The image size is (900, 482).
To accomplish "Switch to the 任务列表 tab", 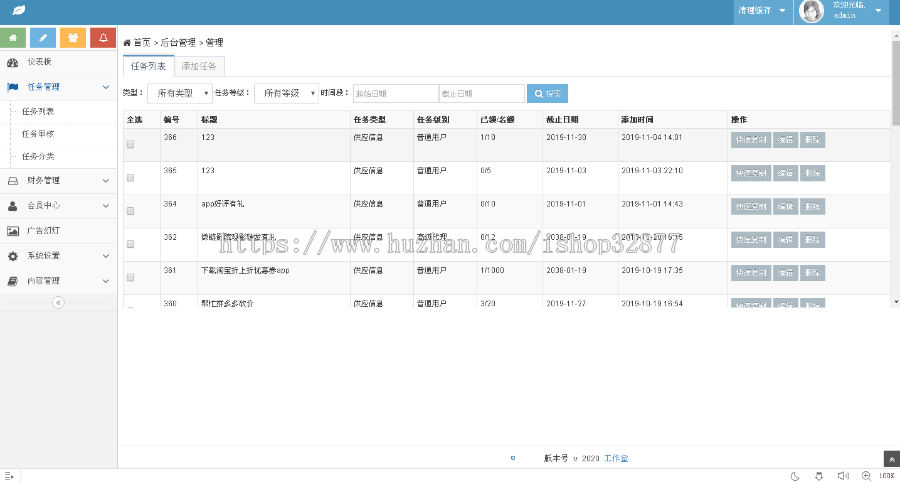I will point(149,66).
